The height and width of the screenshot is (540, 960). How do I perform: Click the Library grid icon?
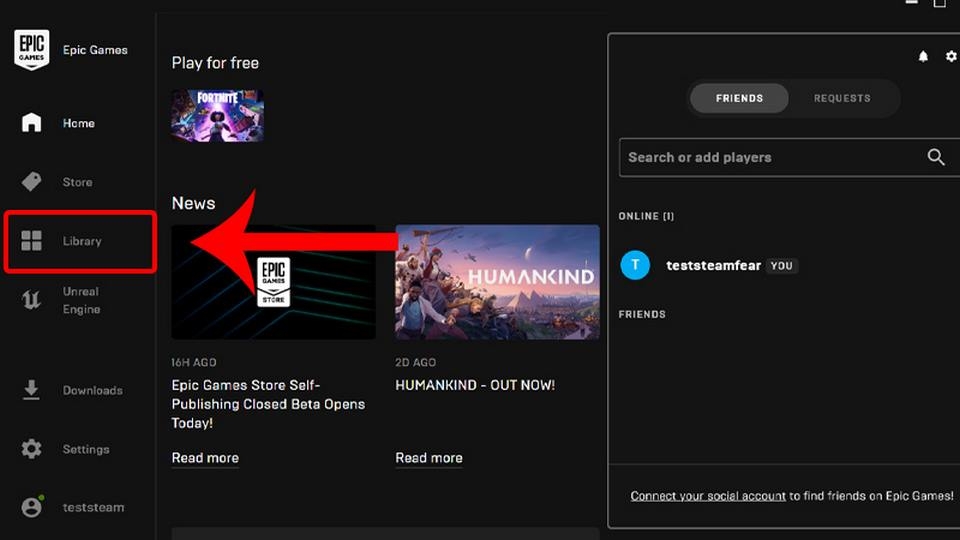pyautogui.click(x=31, y=241)
